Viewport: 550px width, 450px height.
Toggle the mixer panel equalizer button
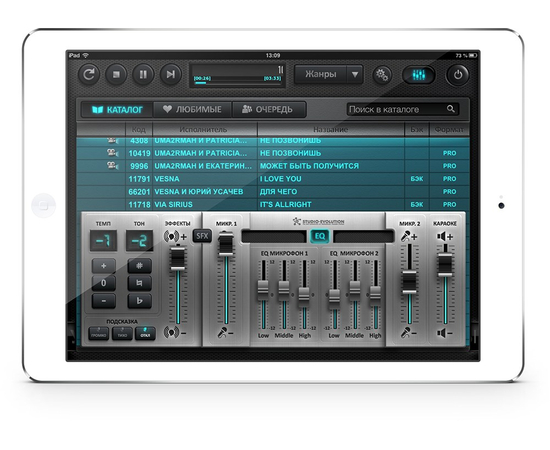tap(419, 75)
